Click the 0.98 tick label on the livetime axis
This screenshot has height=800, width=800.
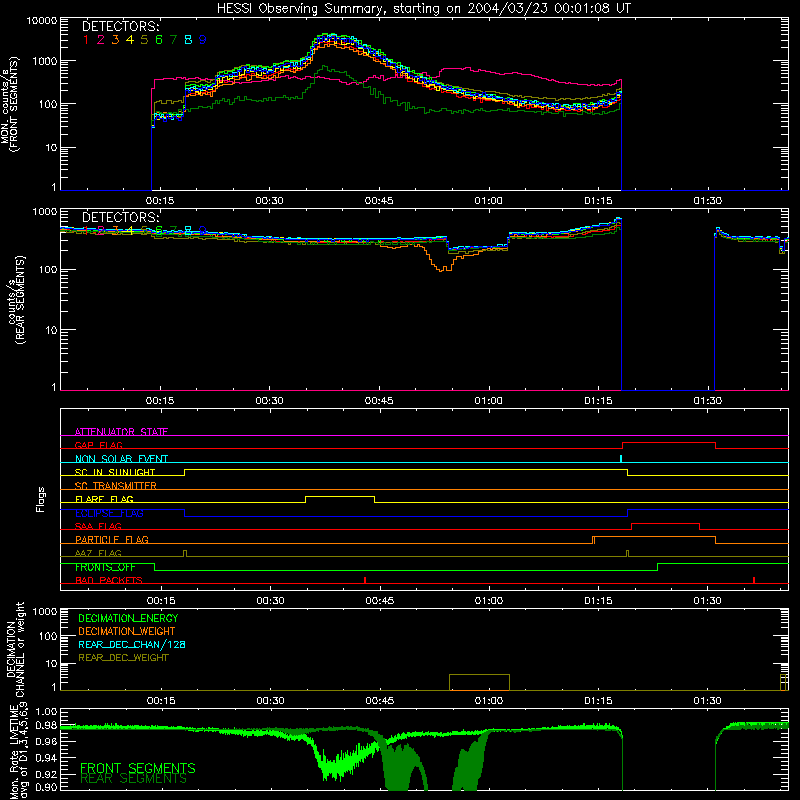[46, 726]
